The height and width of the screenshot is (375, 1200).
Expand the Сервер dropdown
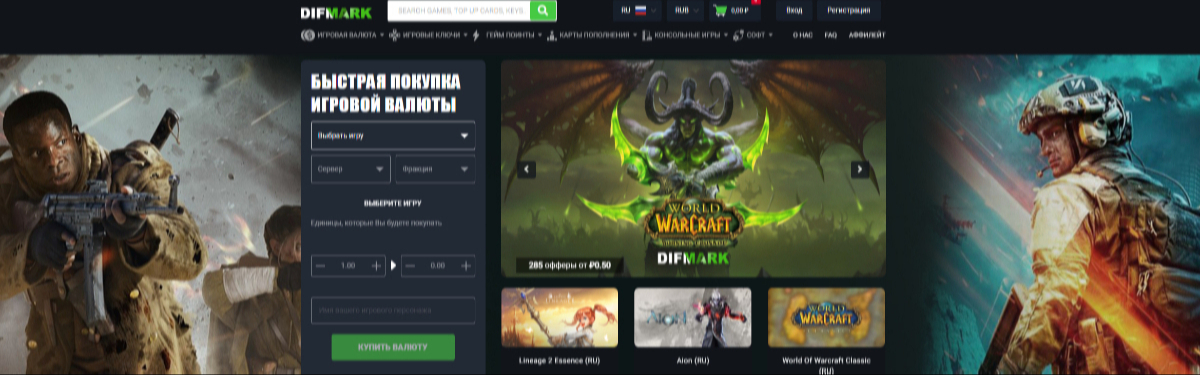click(x=351, y=169)
